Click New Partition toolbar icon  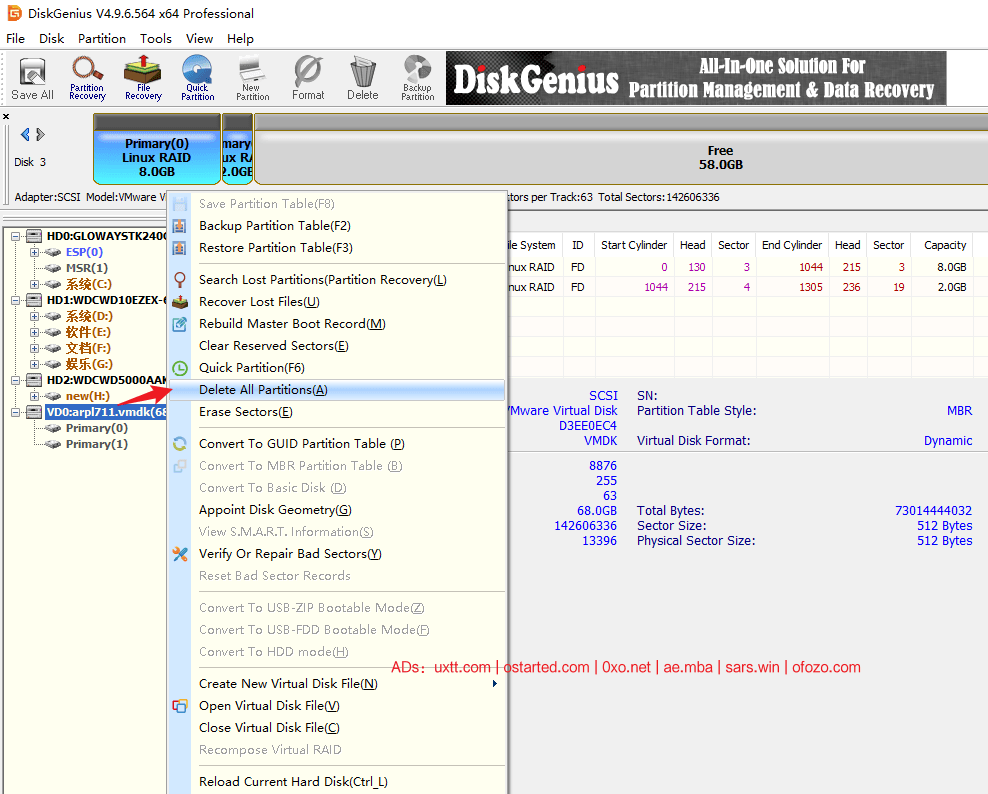[x=253, y=79]
